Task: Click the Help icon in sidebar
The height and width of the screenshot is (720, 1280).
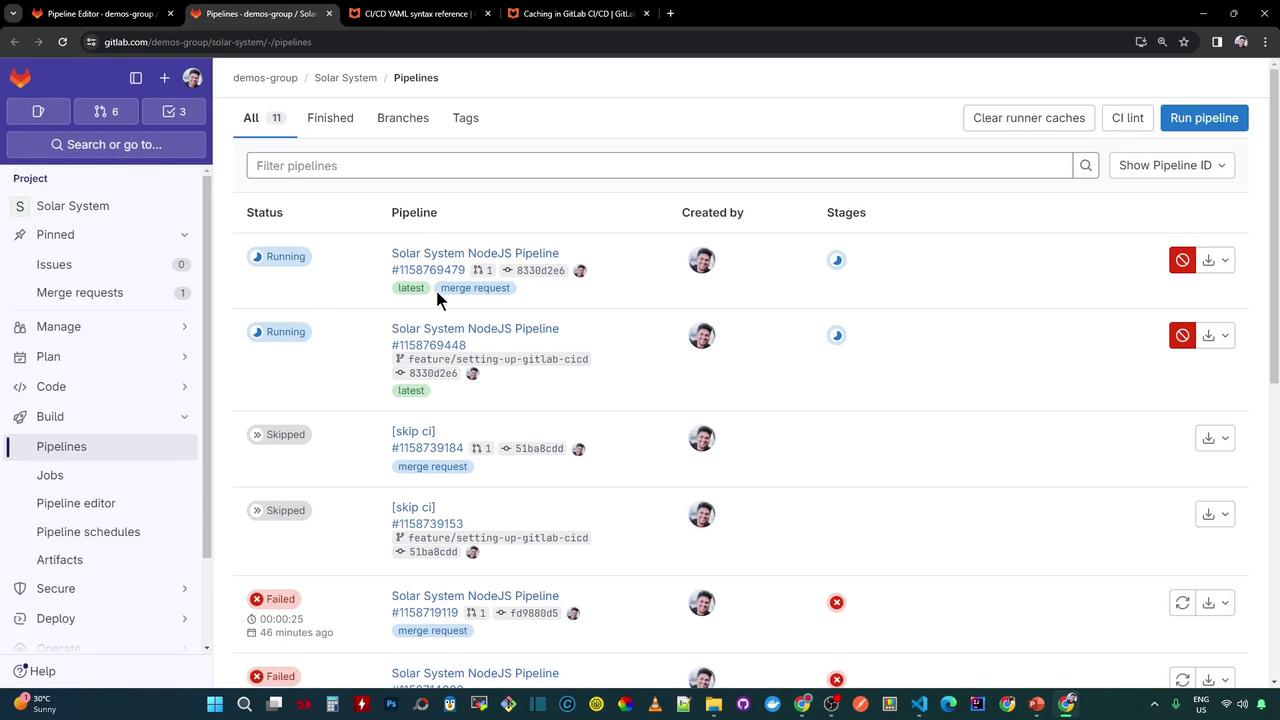Action: [x=20, y=671]
